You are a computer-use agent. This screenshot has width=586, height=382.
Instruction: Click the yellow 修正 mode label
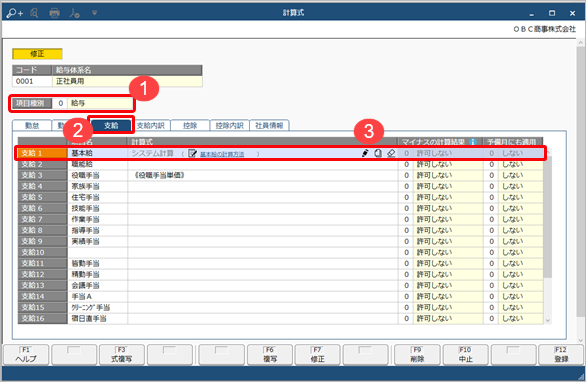point(37,54)
